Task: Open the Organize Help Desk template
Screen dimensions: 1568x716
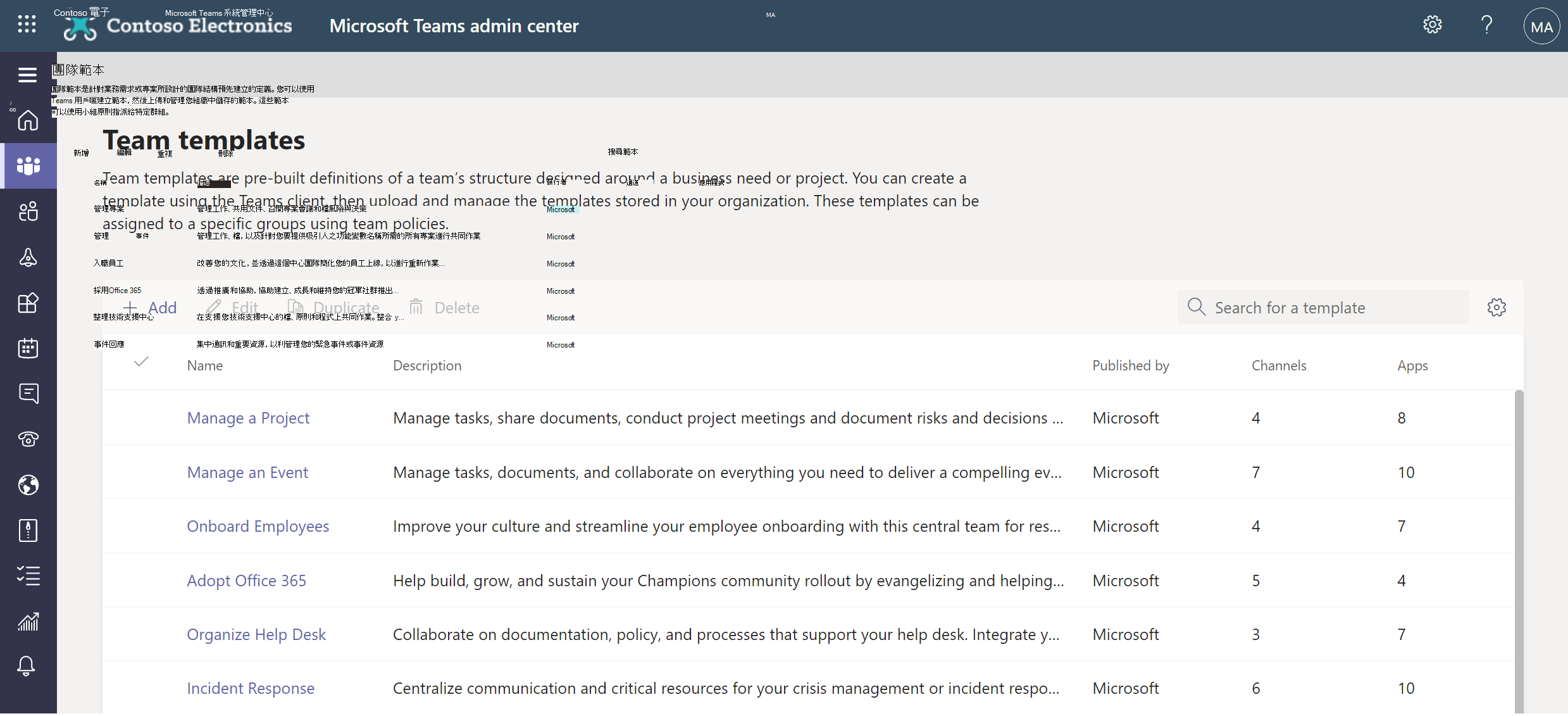Action: [256, 634]
